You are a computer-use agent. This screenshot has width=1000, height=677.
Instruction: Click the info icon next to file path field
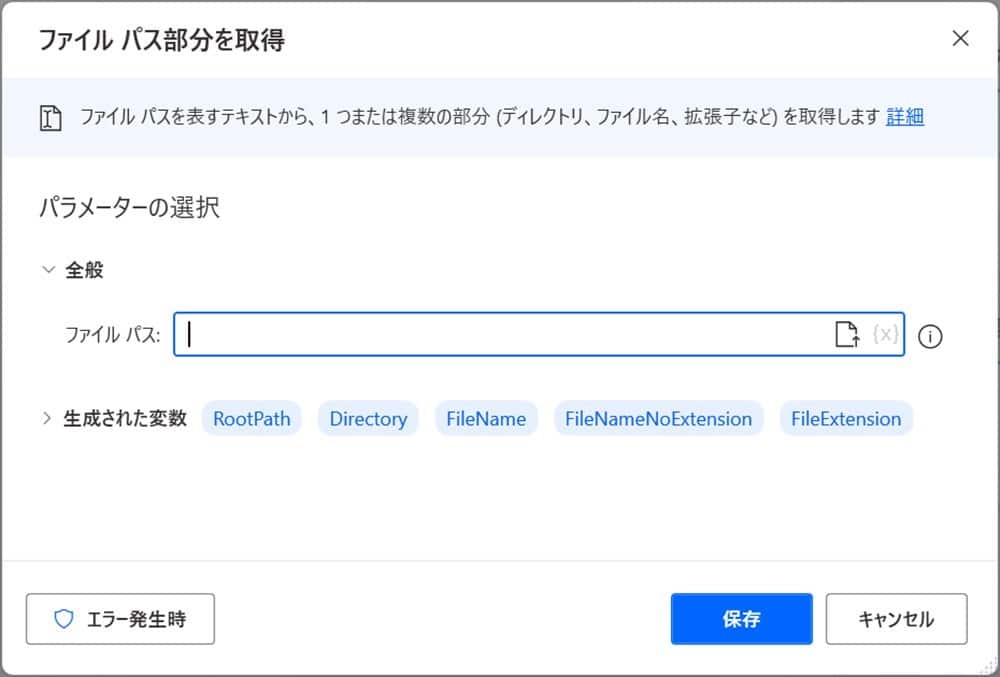point(931,336)
